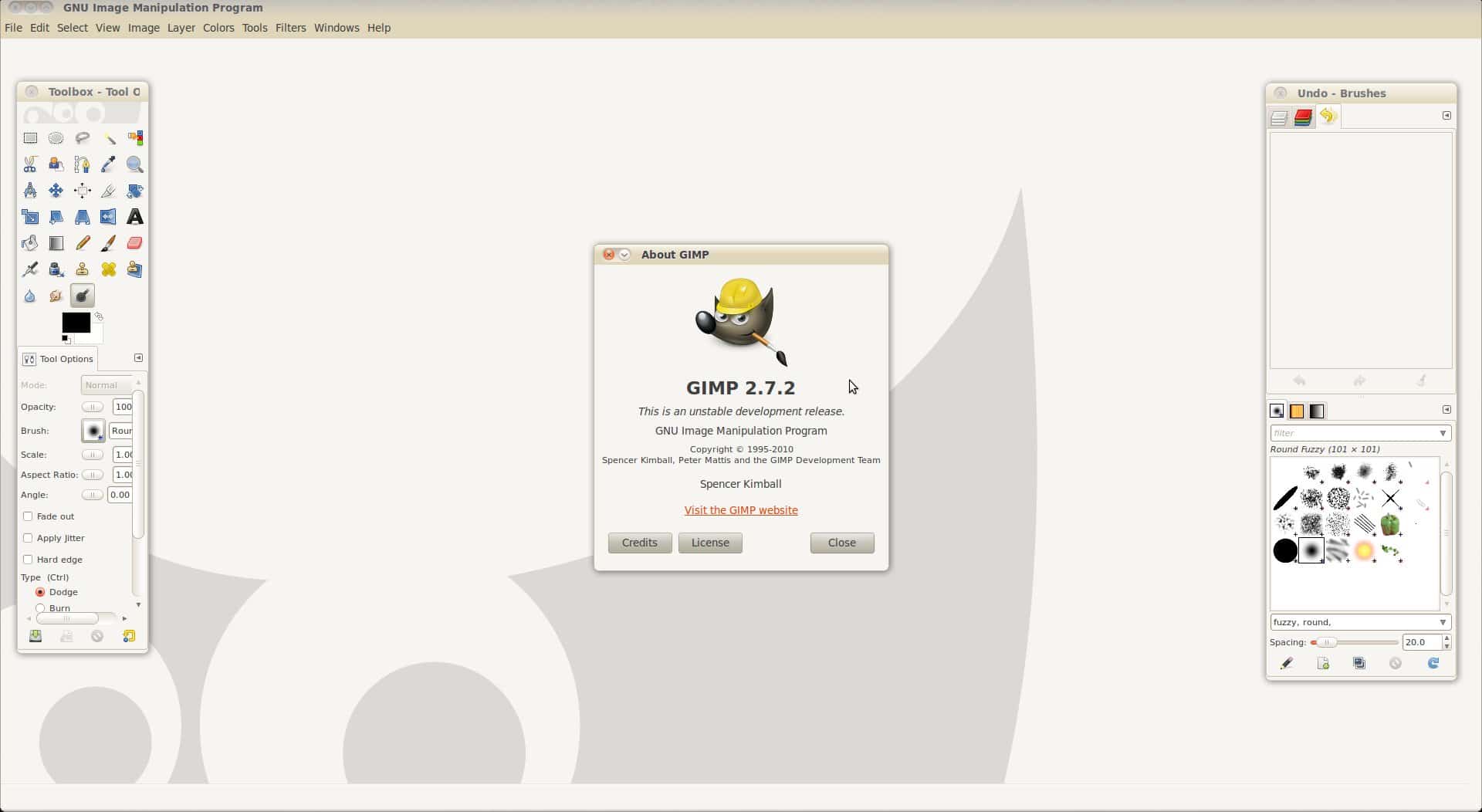Open the Filters menu
Image resolution: width=1482 pixels, height=812 pixels.
click(290, 28)
